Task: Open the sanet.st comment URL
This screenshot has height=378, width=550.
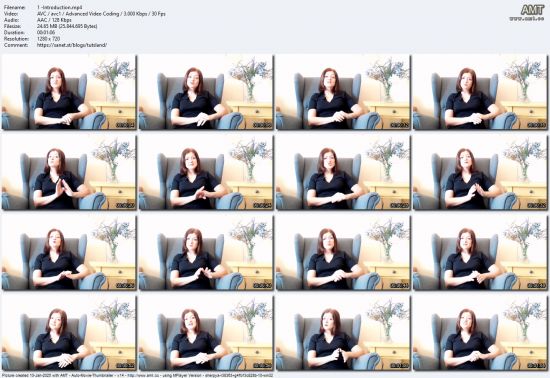Action: (72, 45)
